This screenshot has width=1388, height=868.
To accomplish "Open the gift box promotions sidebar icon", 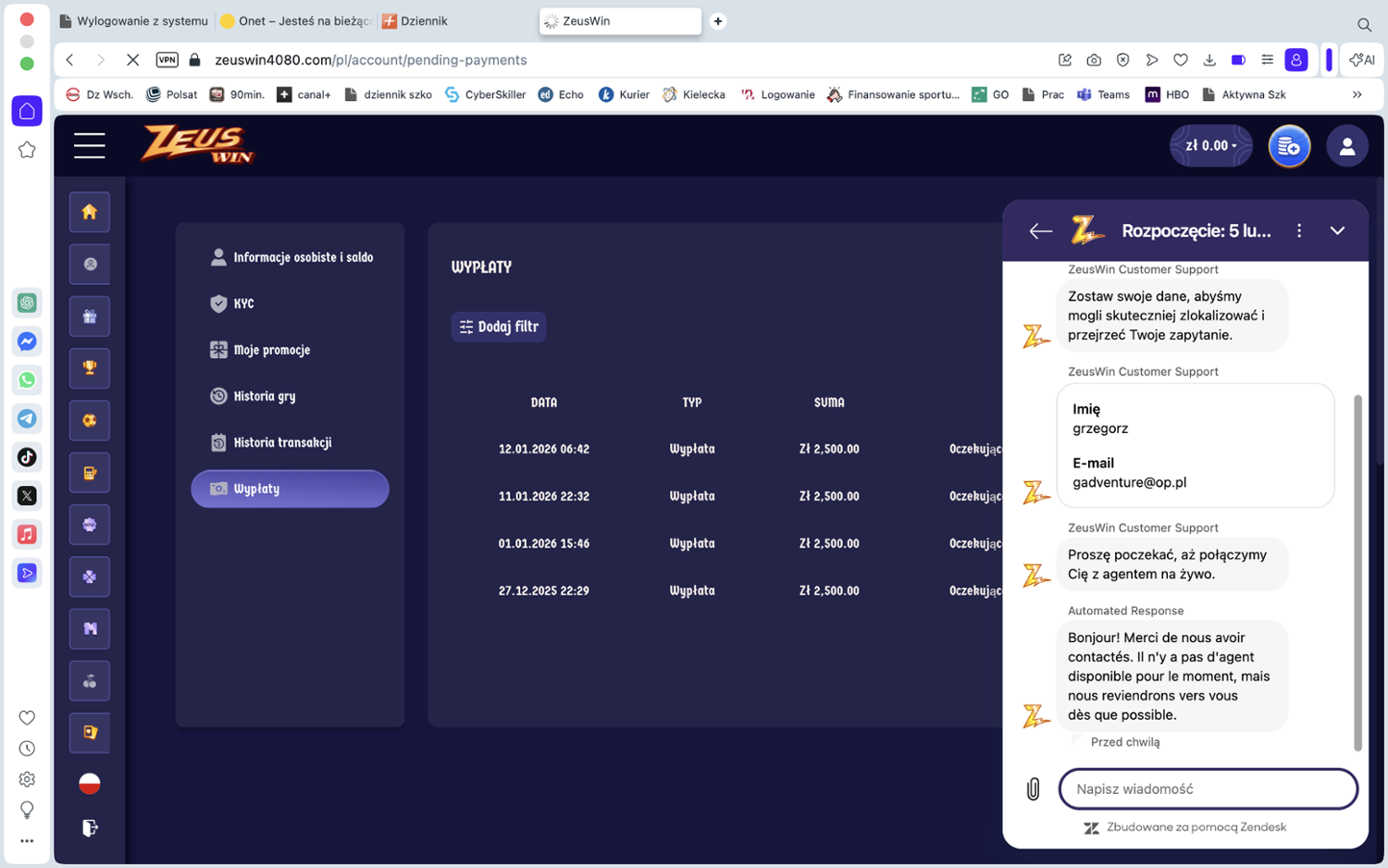I will pos(90,316).
